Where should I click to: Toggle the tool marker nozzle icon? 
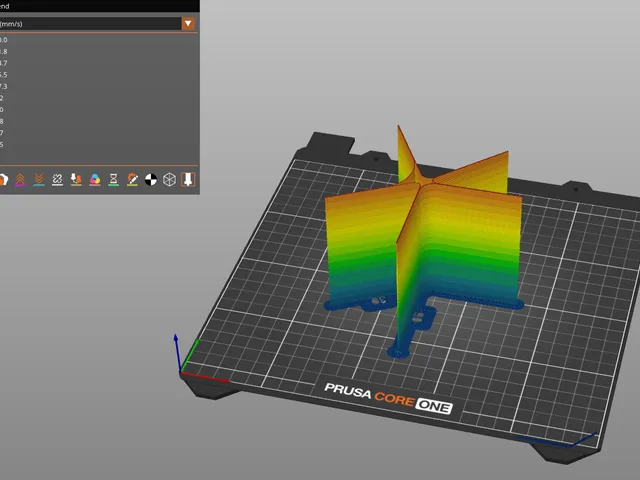[x=188, y=180]
